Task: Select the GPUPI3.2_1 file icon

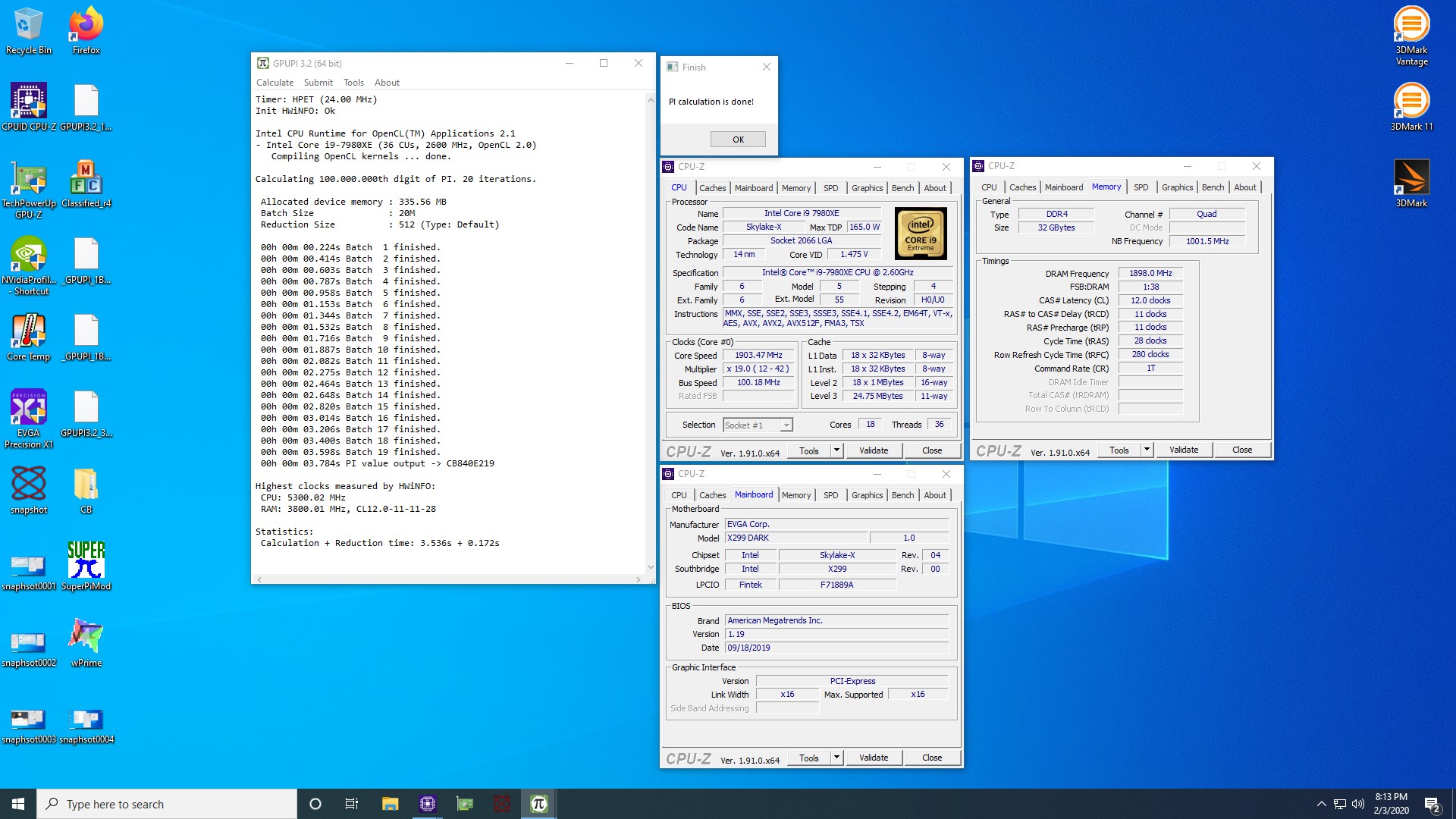Action: pyautogui.click(x=86, y=107)
